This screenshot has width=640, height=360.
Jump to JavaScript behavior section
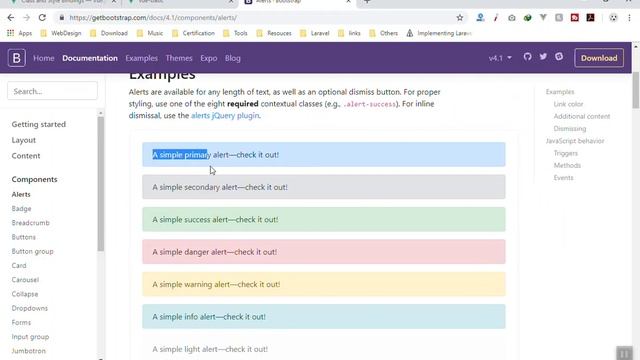pyautogui.click(x=575, y=141)
